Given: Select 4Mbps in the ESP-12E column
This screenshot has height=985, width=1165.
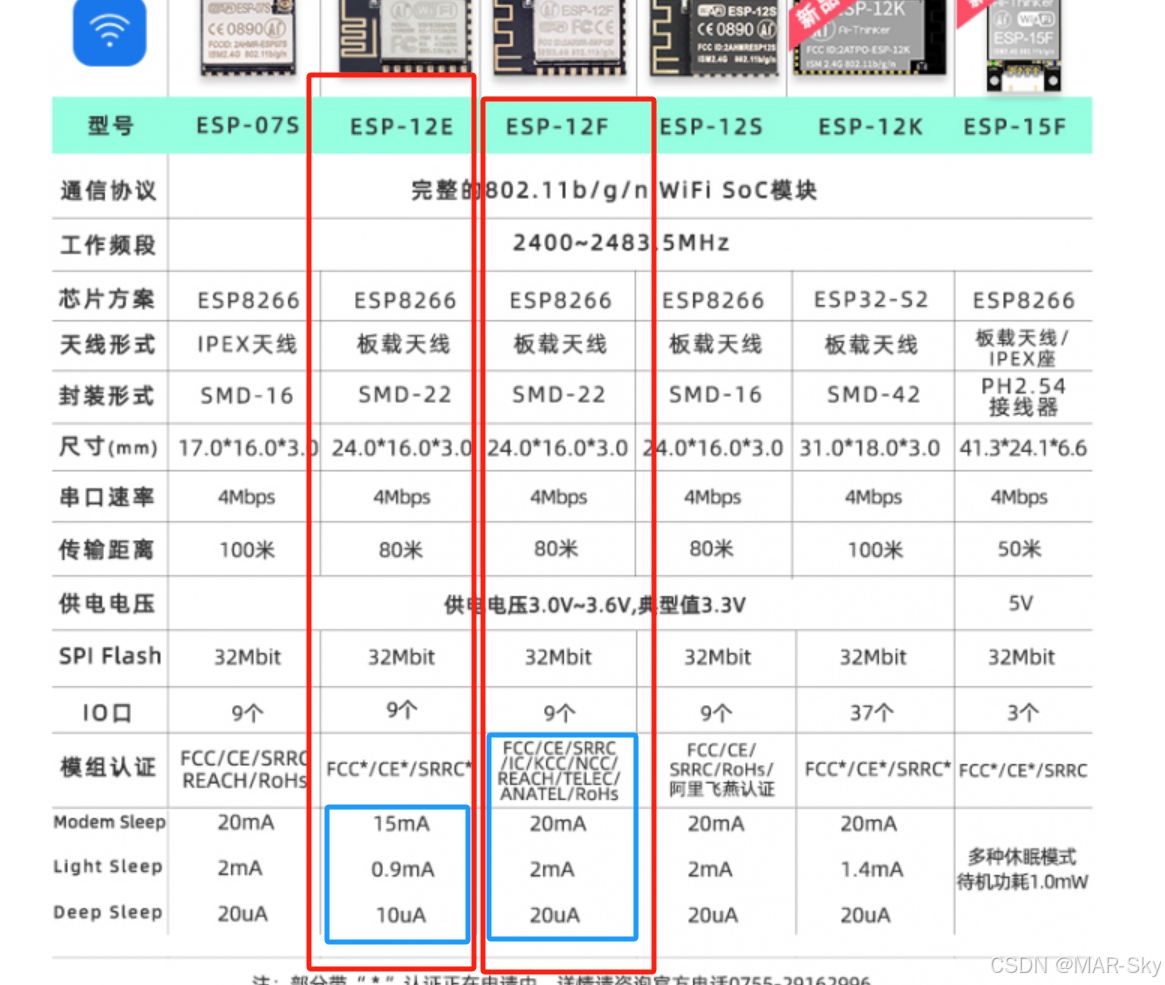Looking at the screenshot, I should pyautogui.click(x=401, y=497).
